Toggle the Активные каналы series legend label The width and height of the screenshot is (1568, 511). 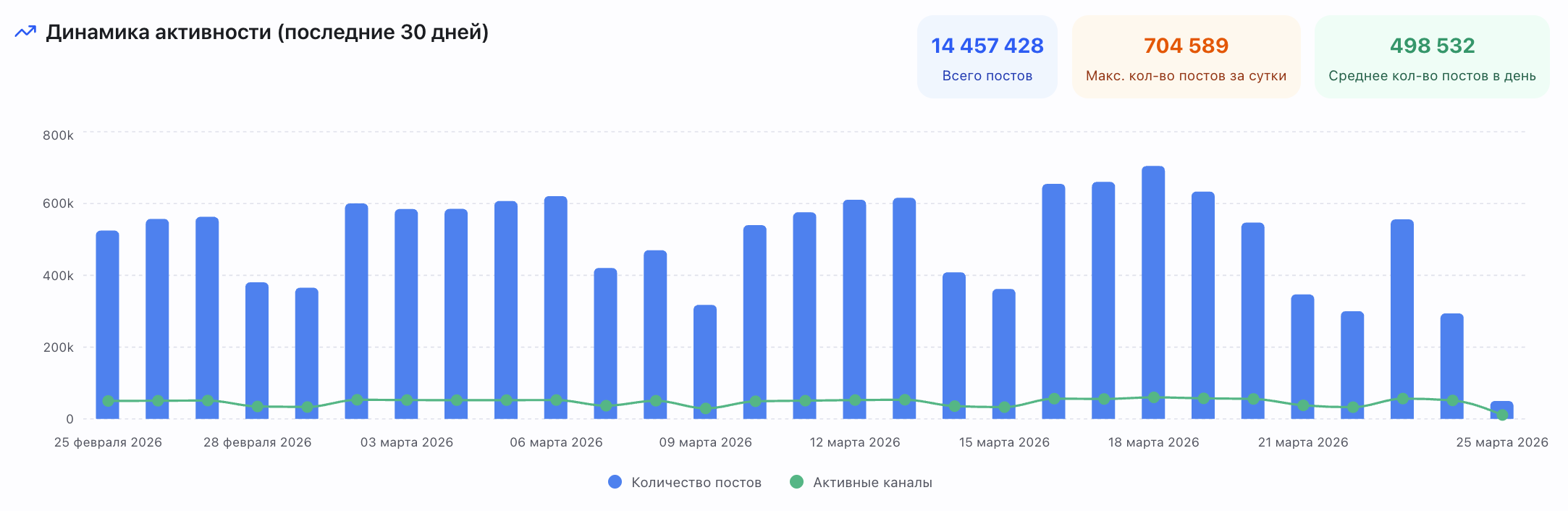[x=872, y=483]
